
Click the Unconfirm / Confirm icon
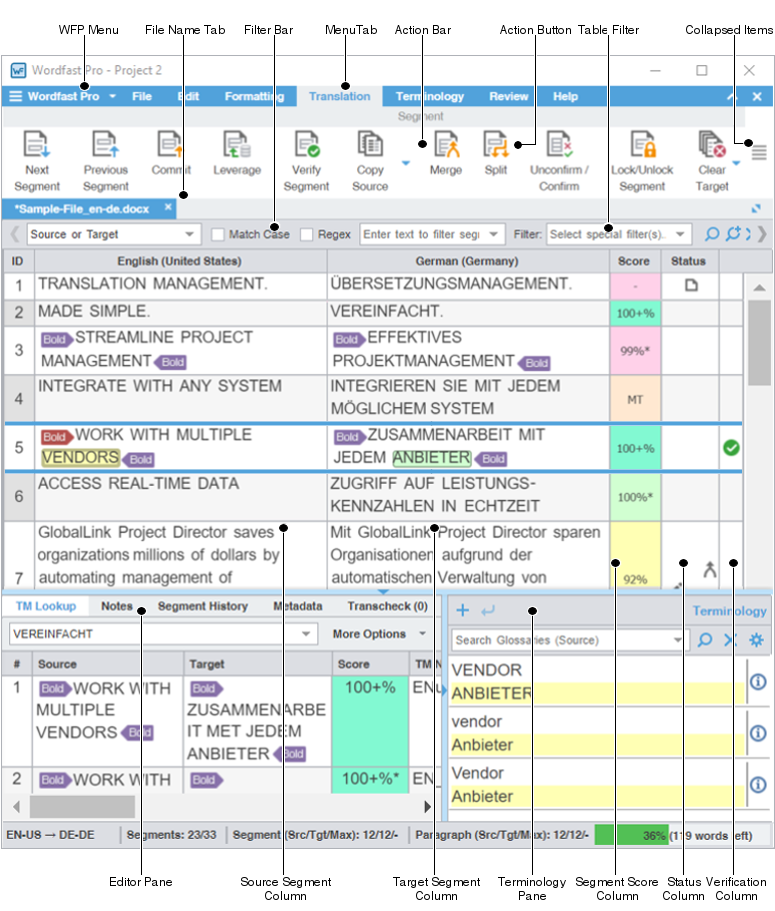coord(559,144)
